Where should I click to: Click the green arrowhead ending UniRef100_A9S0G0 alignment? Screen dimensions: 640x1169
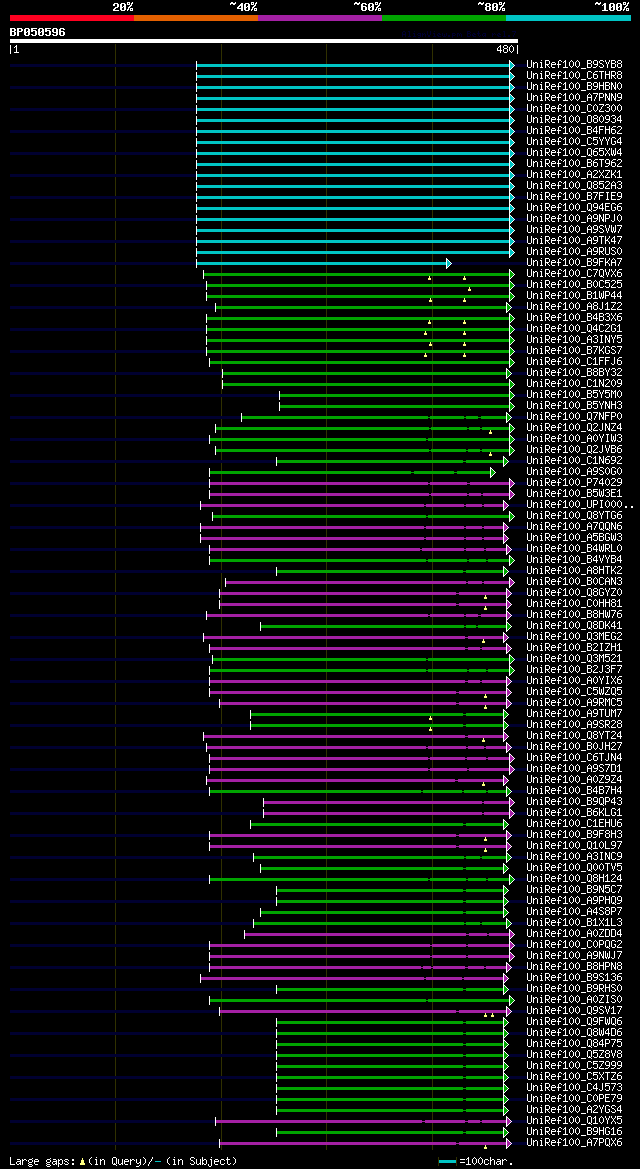point(492,472)
